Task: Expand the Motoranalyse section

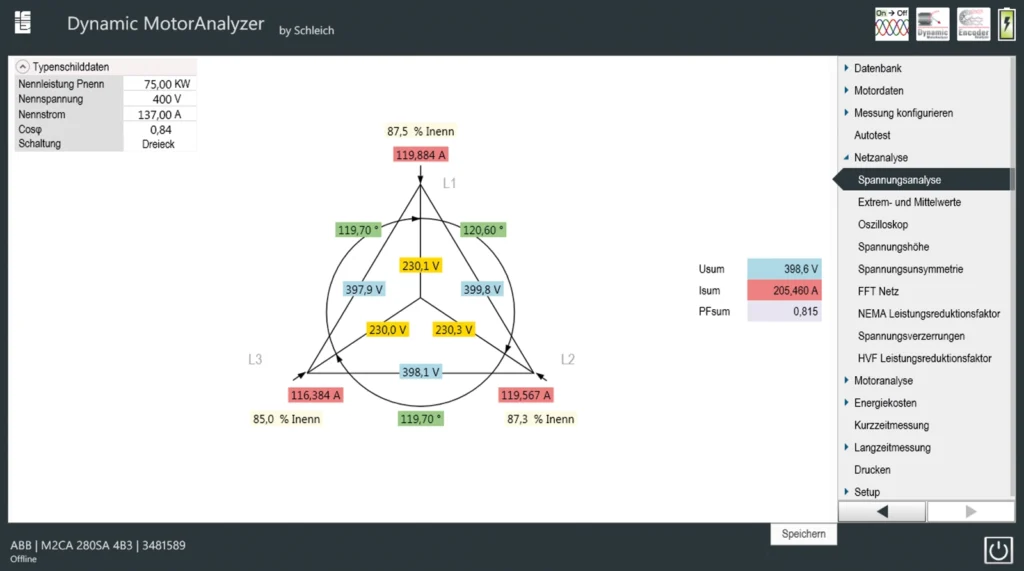Action: pos(882,381)
